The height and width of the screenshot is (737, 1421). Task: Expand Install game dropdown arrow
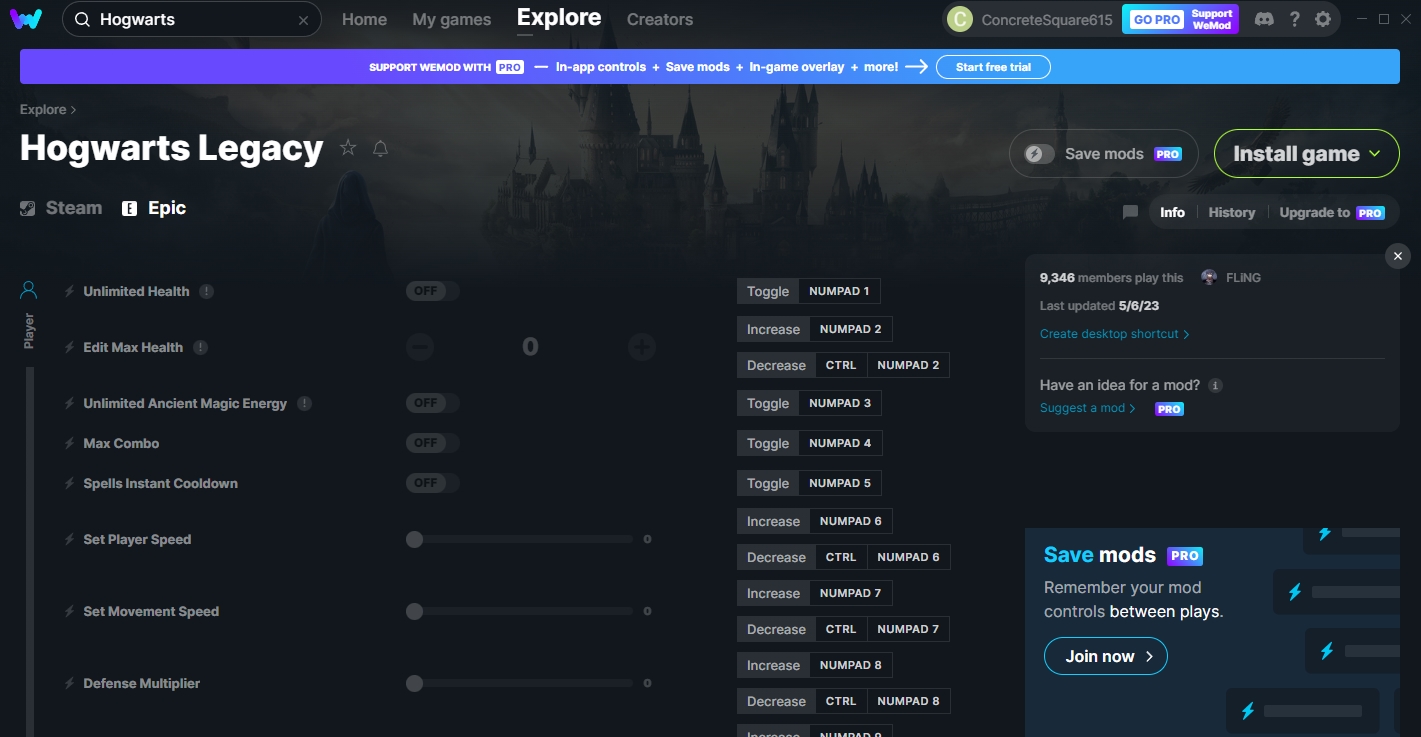pos(1375,154)
